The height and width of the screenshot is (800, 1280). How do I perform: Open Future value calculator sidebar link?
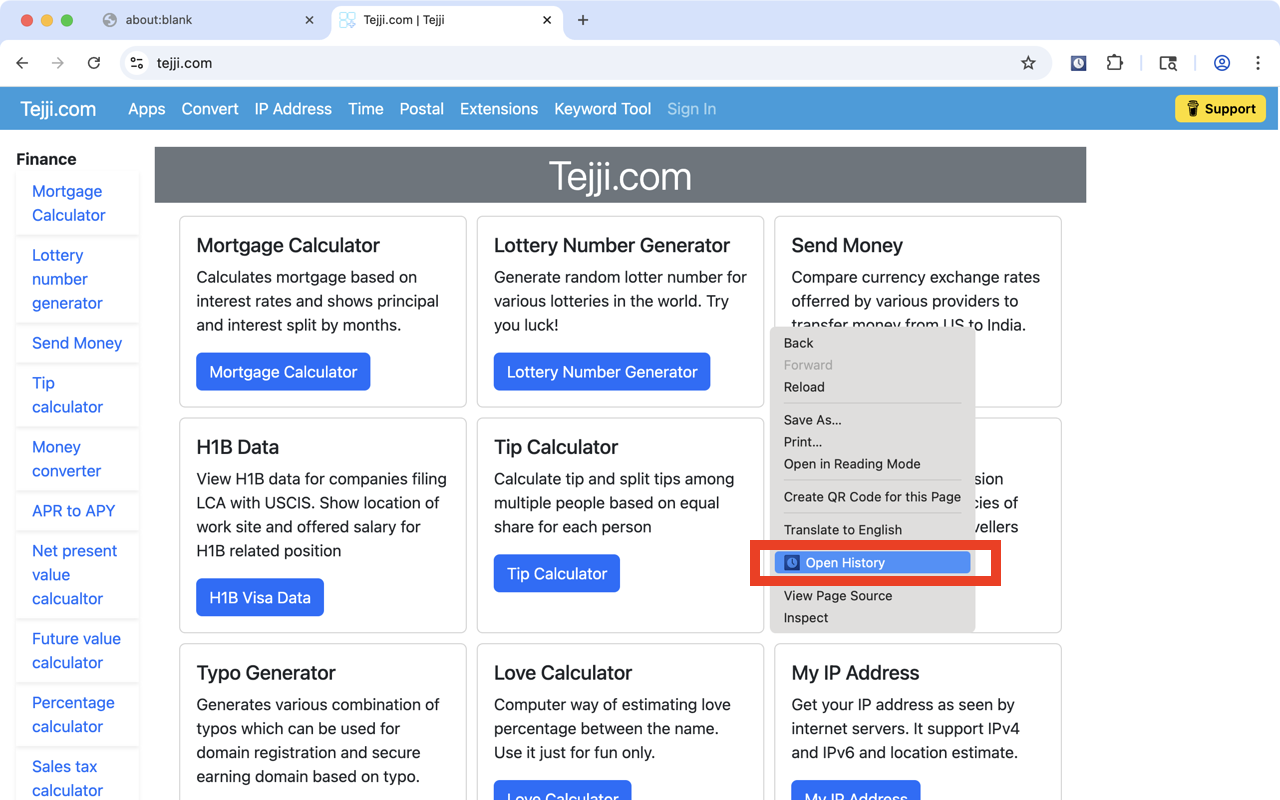[76, 651]
